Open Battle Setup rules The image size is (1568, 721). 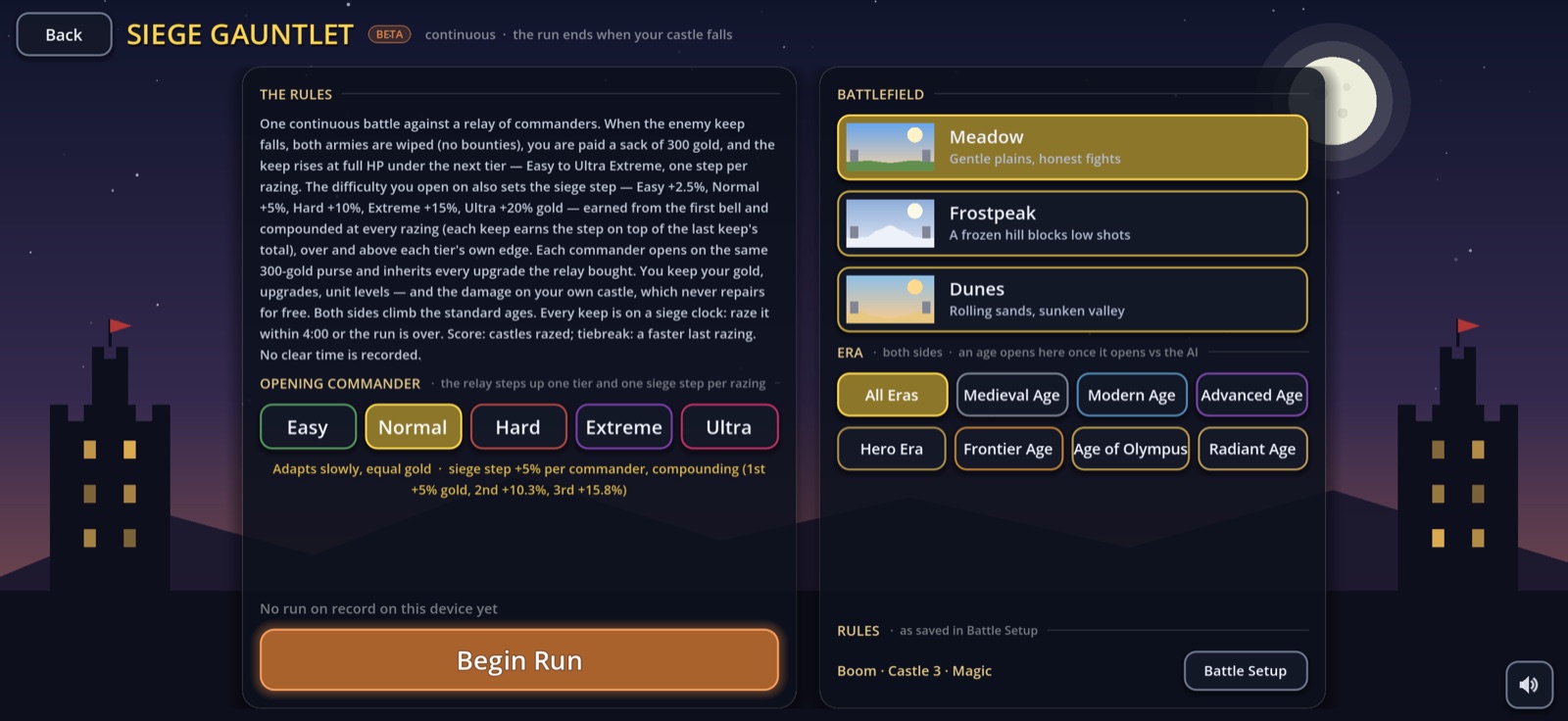click(x=1246, y=671)
